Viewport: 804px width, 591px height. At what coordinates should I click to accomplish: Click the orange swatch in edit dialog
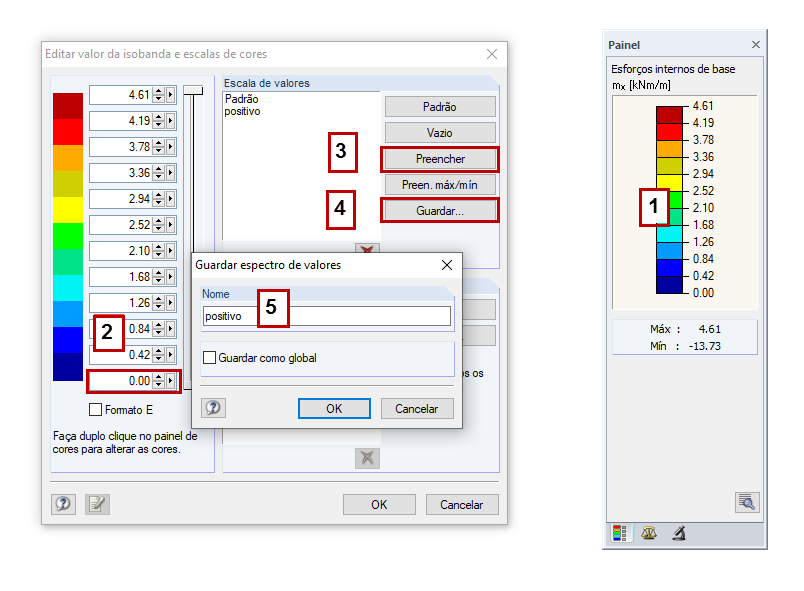point(68,158)
